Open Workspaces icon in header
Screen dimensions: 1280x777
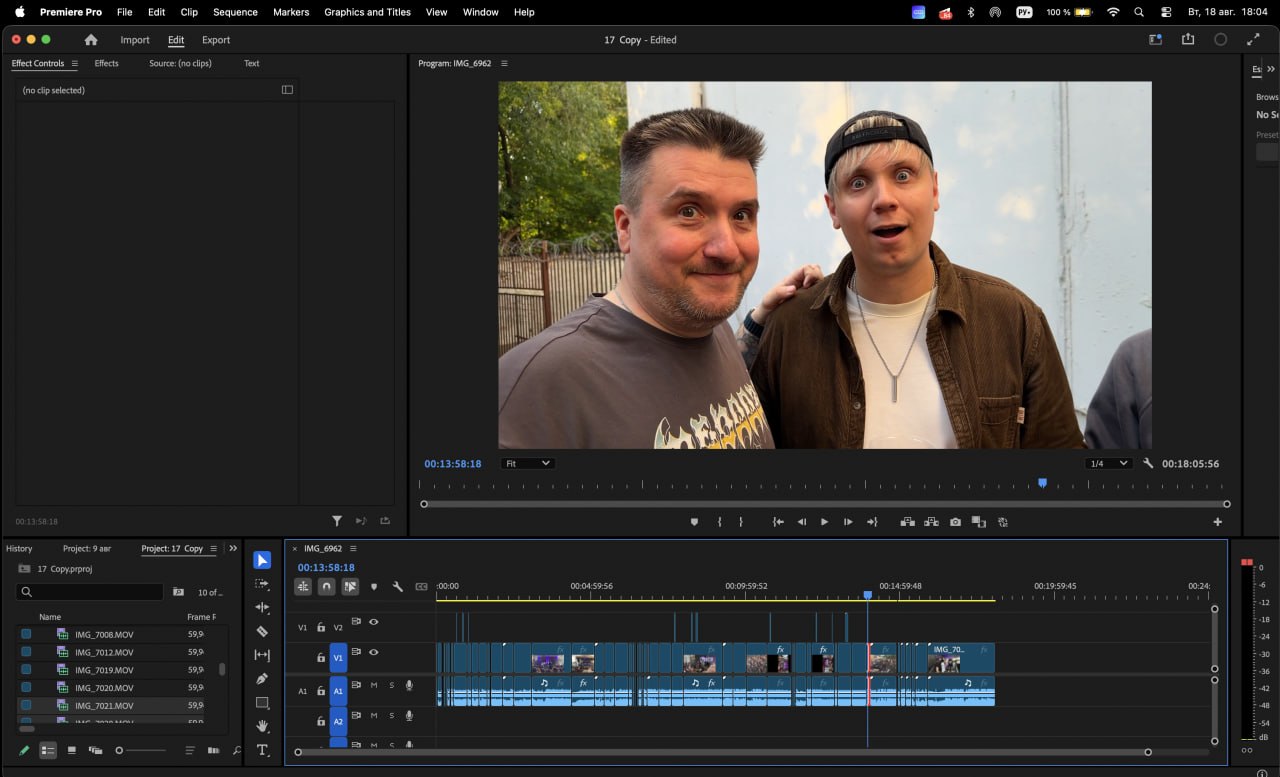click(1156, 40)
